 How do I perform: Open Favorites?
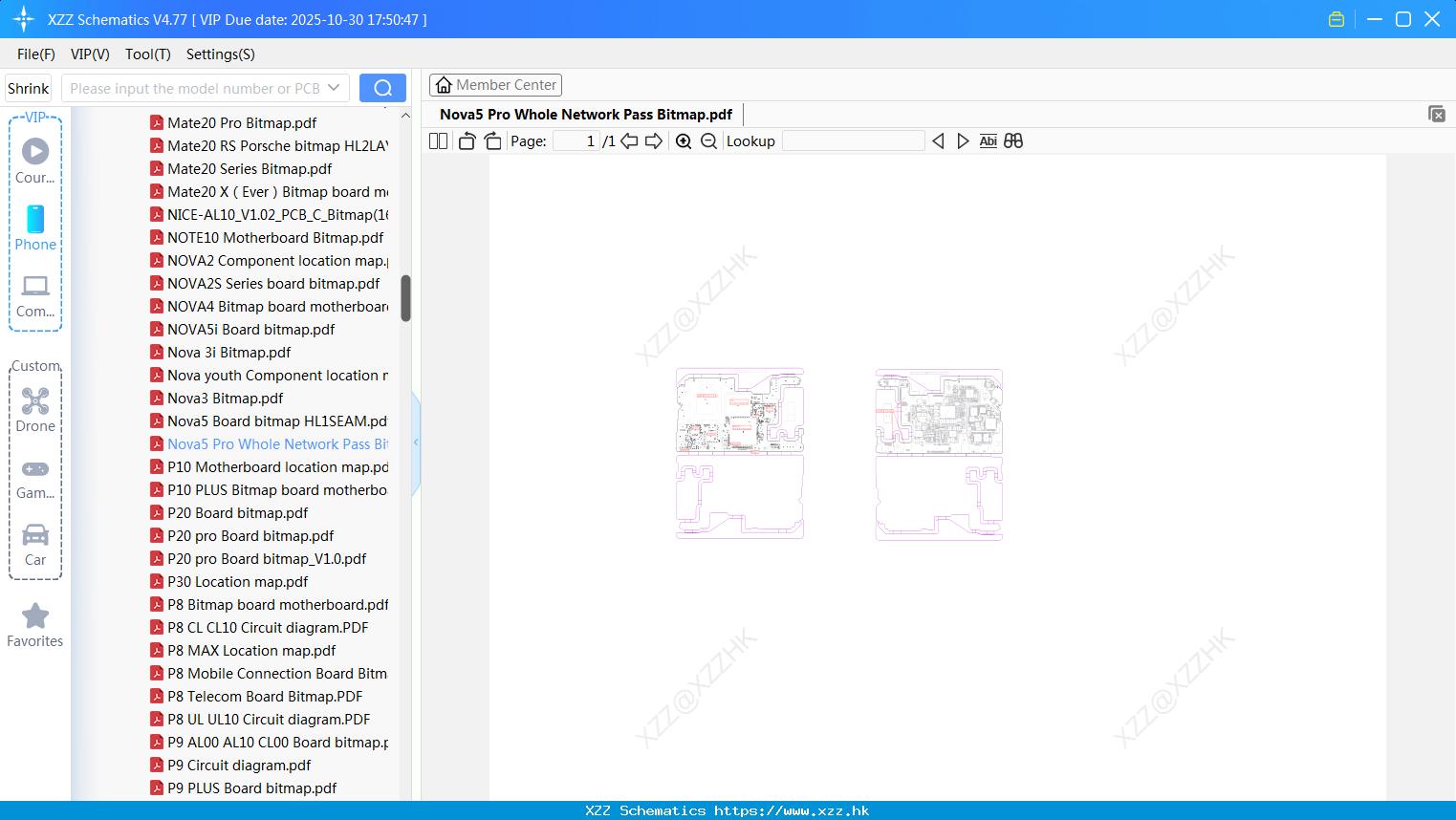(35, 626)
